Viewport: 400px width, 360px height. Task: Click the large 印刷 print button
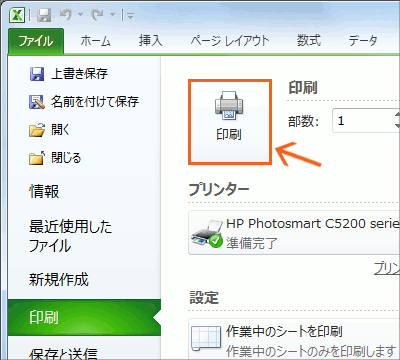click(x=230, y=122)
